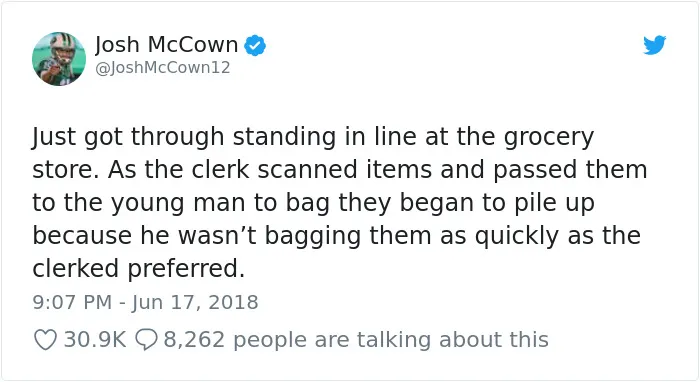Image resolution: width=700 pixels, height=382 pixels.
Task: Open the 9:07 PM tweet time link
Action: point(72,302)
